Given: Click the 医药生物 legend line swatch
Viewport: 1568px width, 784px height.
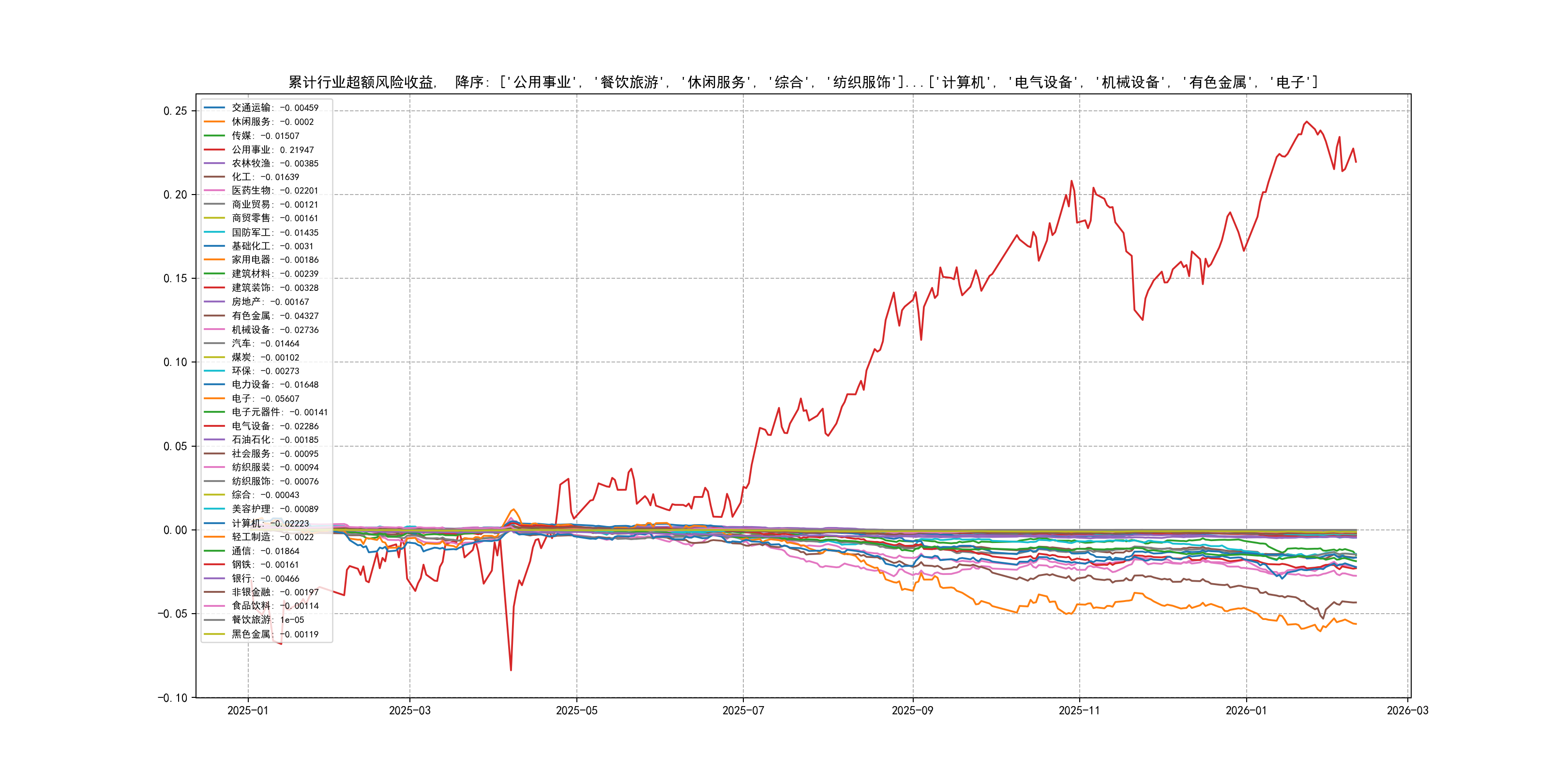Looking at the screenshot, I should click(x=214, y=191).
